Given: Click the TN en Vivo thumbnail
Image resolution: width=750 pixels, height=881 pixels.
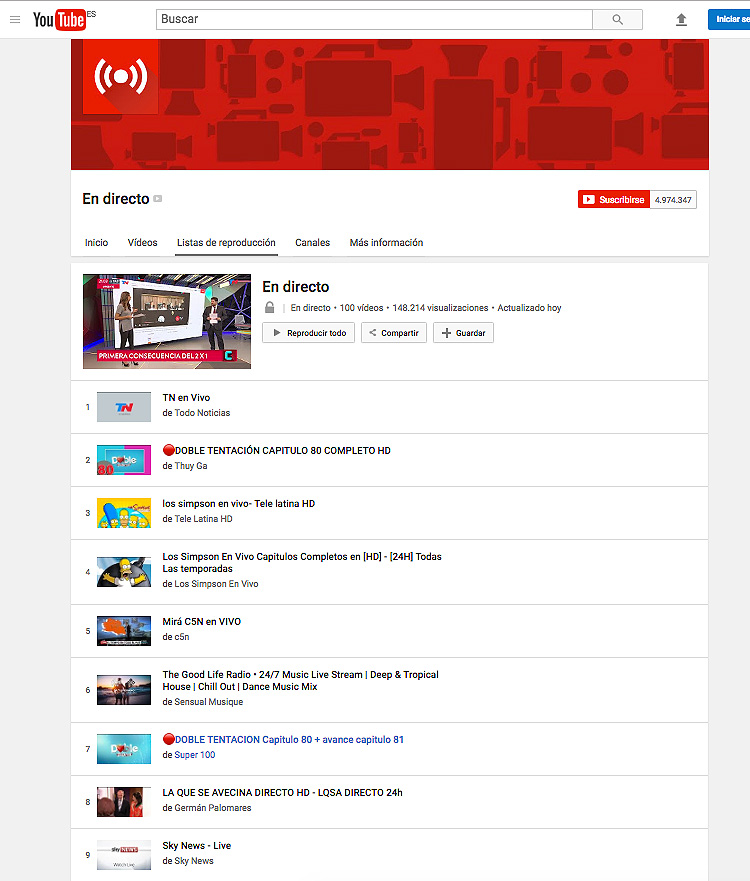Looking at the screenshot, I should [124, 407].
